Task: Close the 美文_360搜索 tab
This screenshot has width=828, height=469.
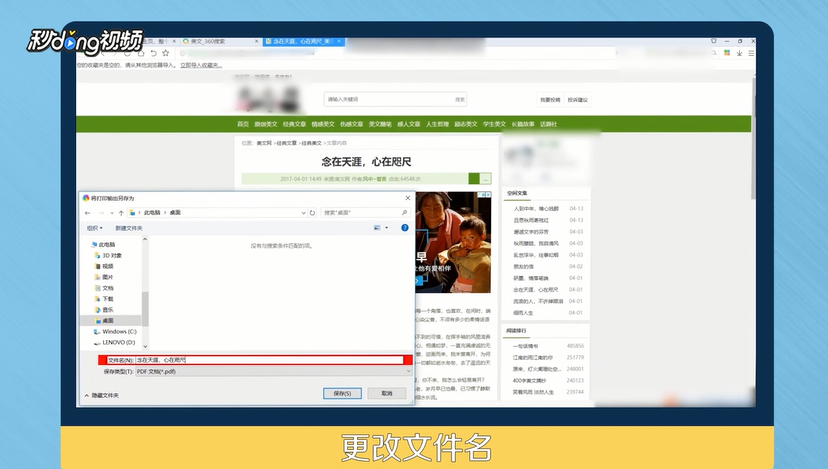Action: 257,41
